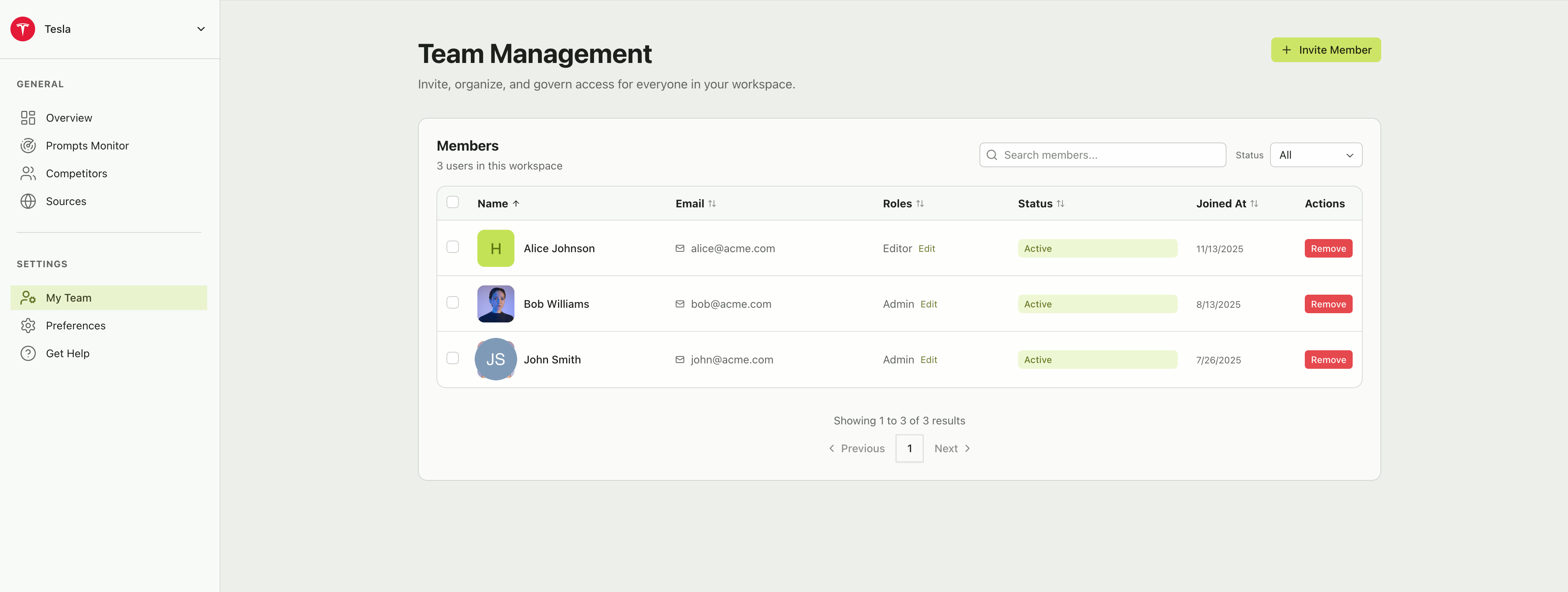Check Bob Williams's row checkbox

(453, 302)
